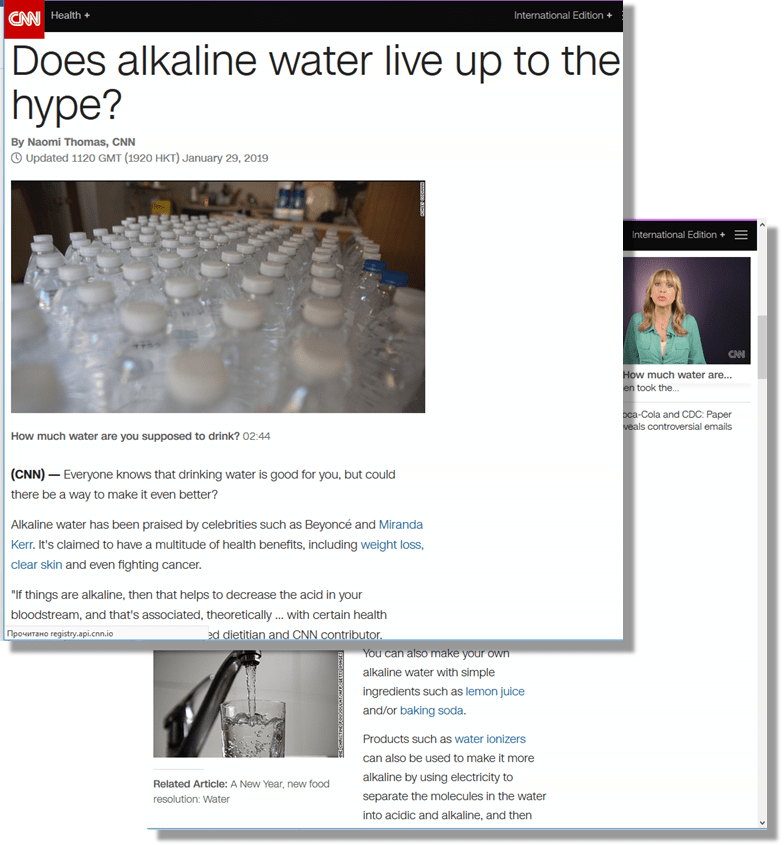Viewport: 784px width, 845px height.
Task: Click the scrollbar up arrow
Action: pyautogui.click(x=762, y=225)
